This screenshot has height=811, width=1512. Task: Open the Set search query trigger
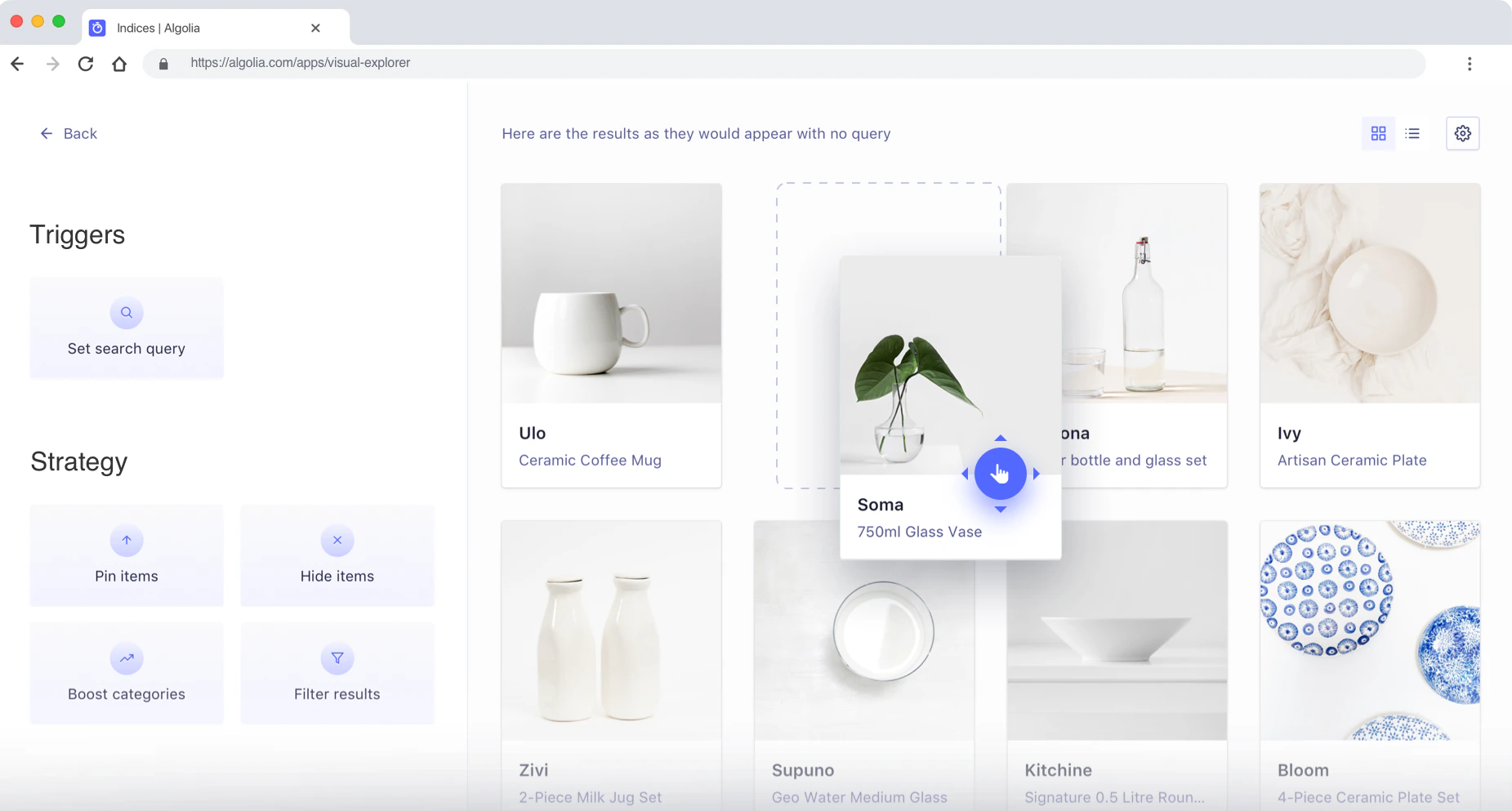click(127, 328)
